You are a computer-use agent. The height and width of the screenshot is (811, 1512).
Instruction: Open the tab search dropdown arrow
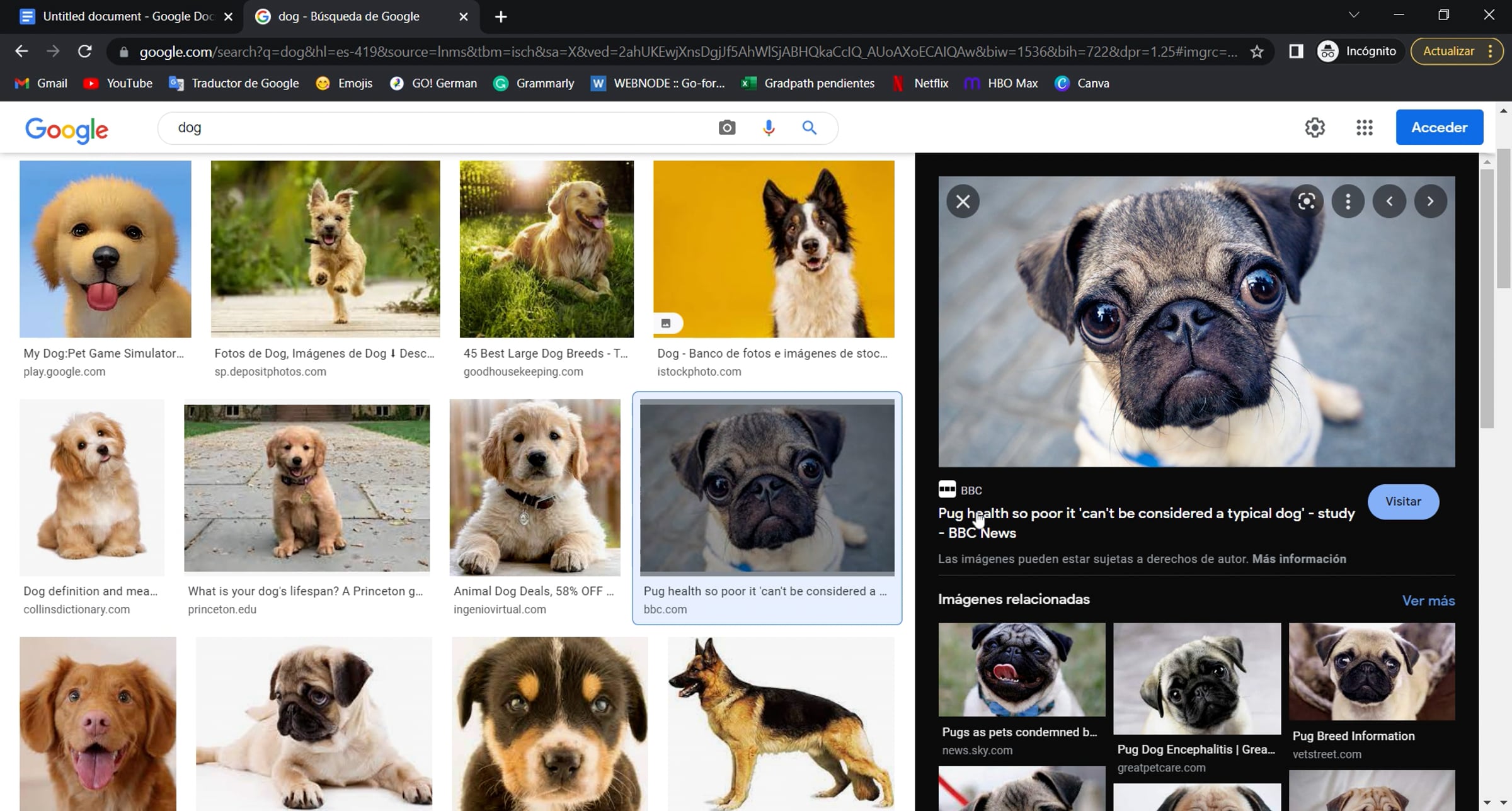pos(1353,15)
